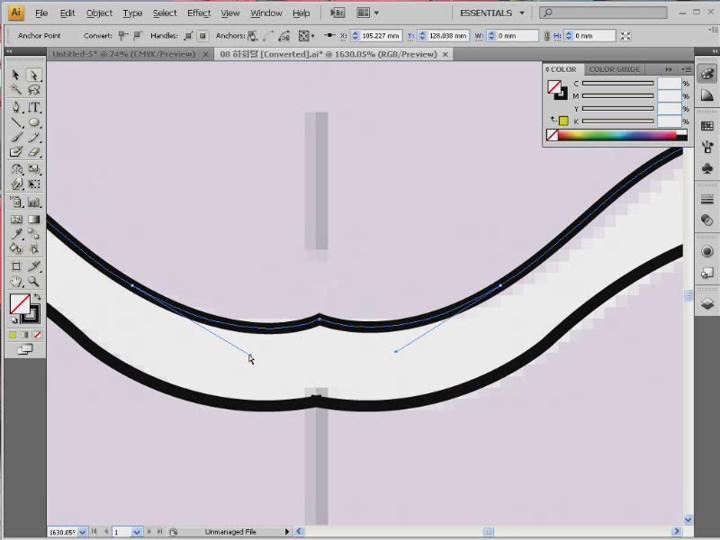Screen dimensions: 720x540
Task: Pick the Artboard tool
Action: (16, 266)
